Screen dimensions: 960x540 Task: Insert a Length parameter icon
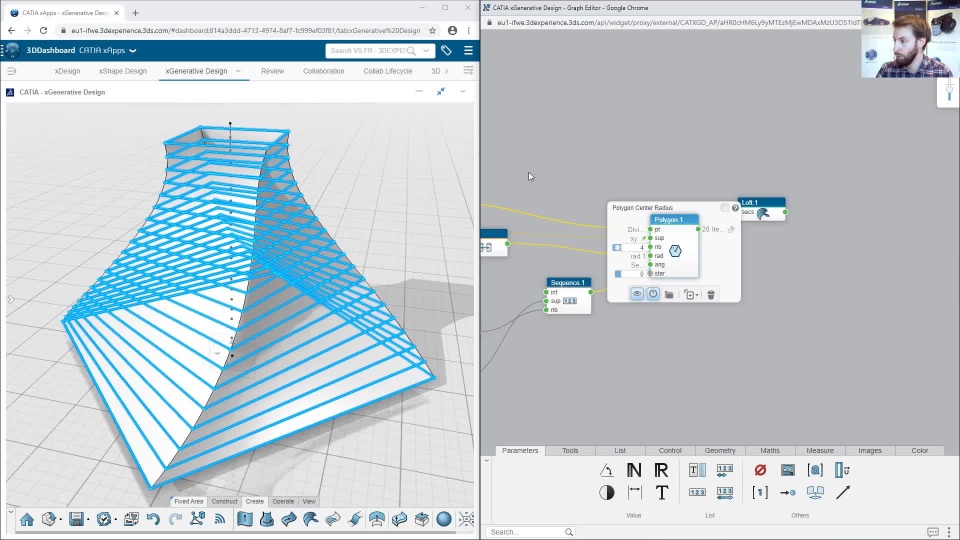634,492
